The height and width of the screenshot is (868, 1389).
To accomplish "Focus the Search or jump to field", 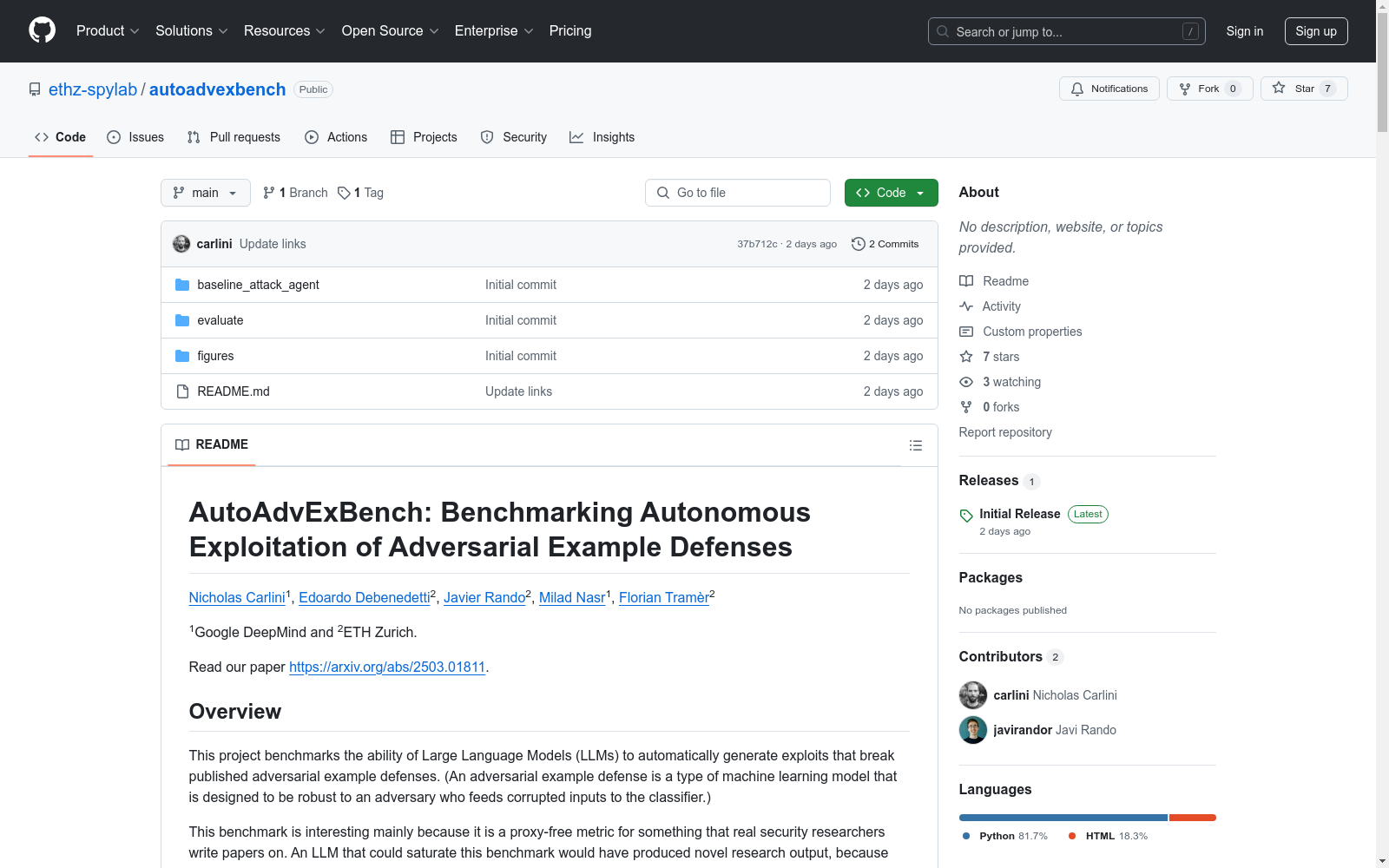I will tap(1066, 31).
